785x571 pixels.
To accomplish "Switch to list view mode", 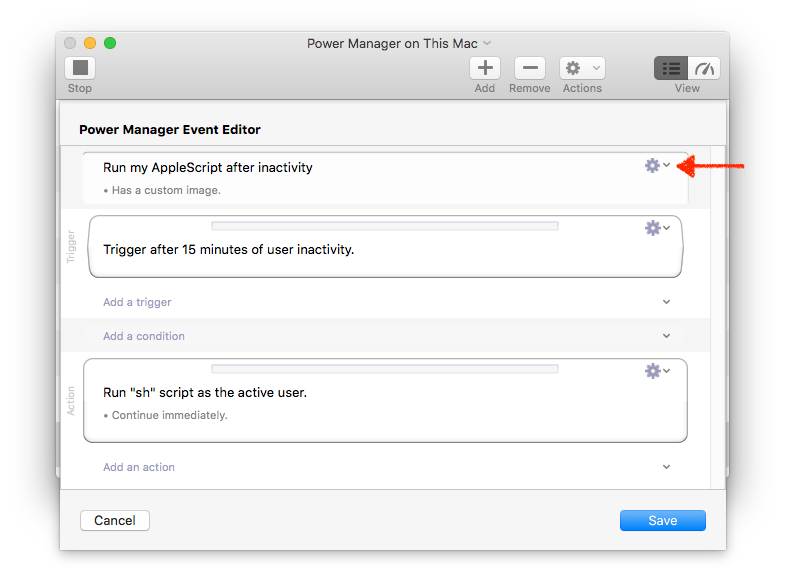I will point(671,68).
